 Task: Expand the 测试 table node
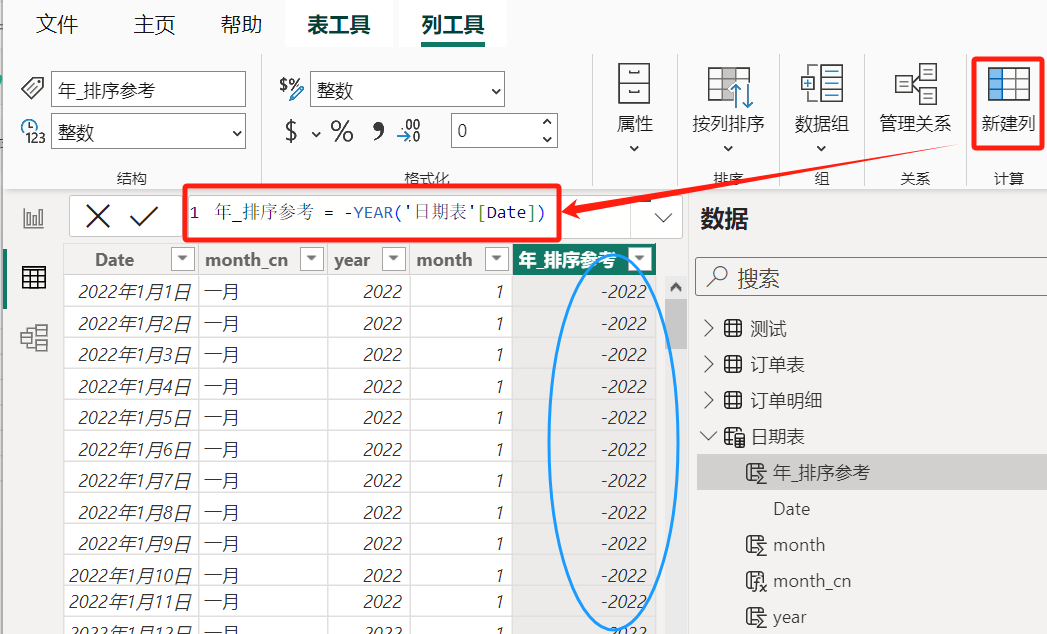point(708,328)
